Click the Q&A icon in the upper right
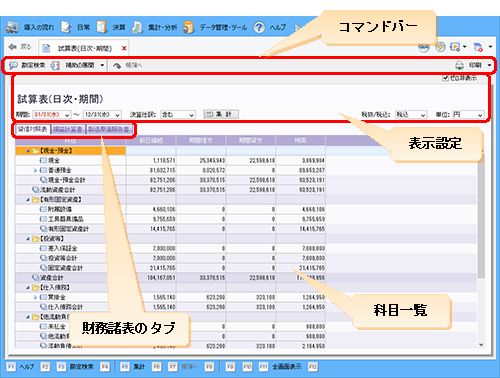 tap(424, 47)
